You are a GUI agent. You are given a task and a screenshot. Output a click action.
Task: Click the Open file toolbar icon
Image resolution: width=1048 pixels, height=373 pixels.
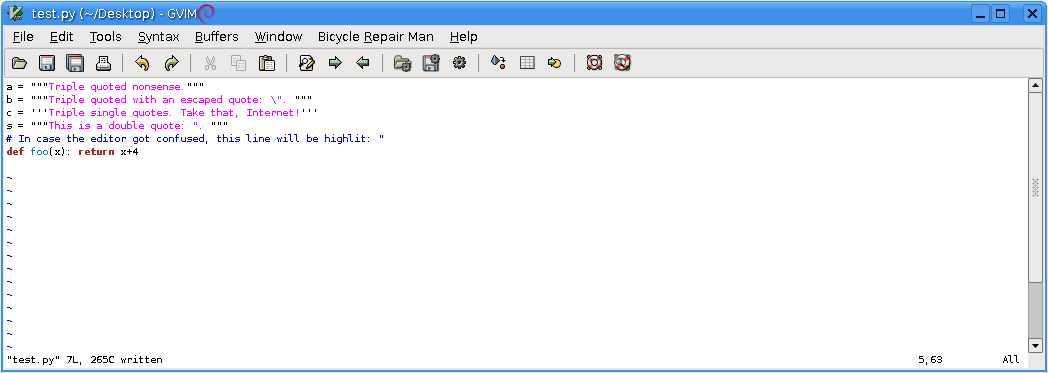[19, 63]
